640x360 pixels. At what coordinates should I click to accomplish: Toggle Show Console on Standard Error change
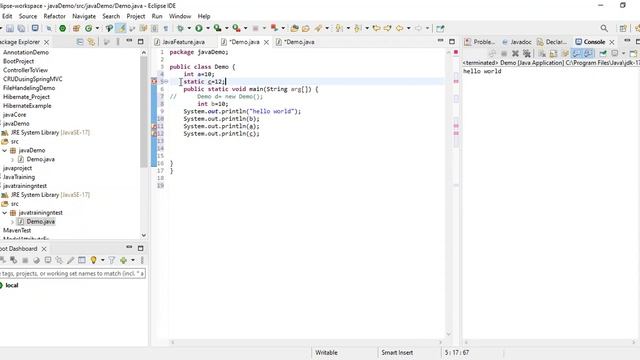click(x=588, y=53)
